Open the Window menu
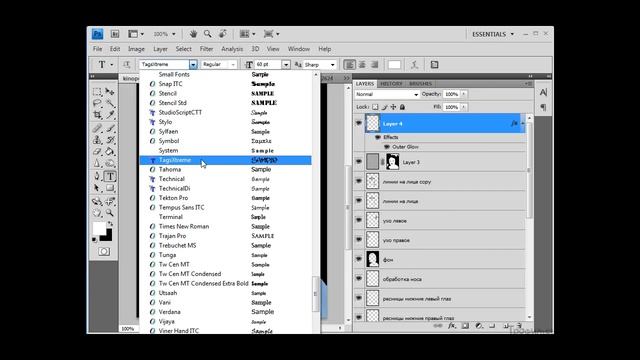640x360 pixels. click(x=299, y=49)
